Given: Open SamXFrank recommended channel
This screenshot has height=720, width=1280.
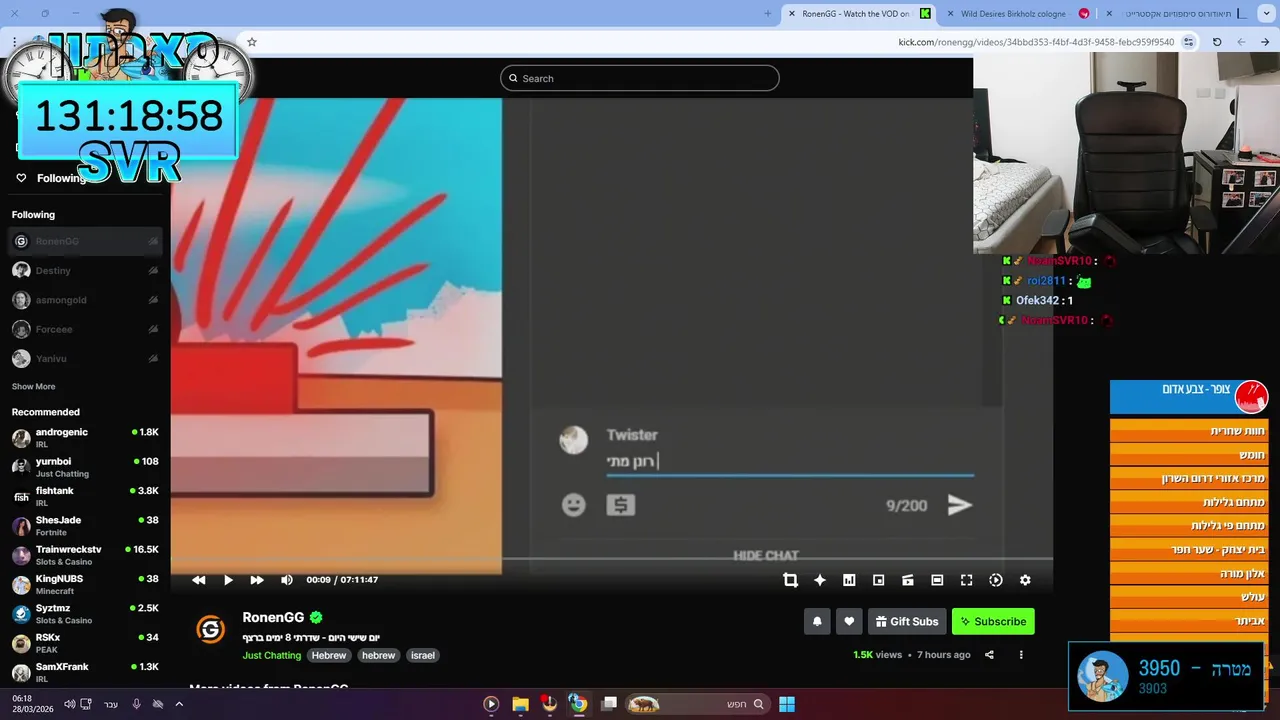Looking at the screenshot, I should [x=85, y=672].
